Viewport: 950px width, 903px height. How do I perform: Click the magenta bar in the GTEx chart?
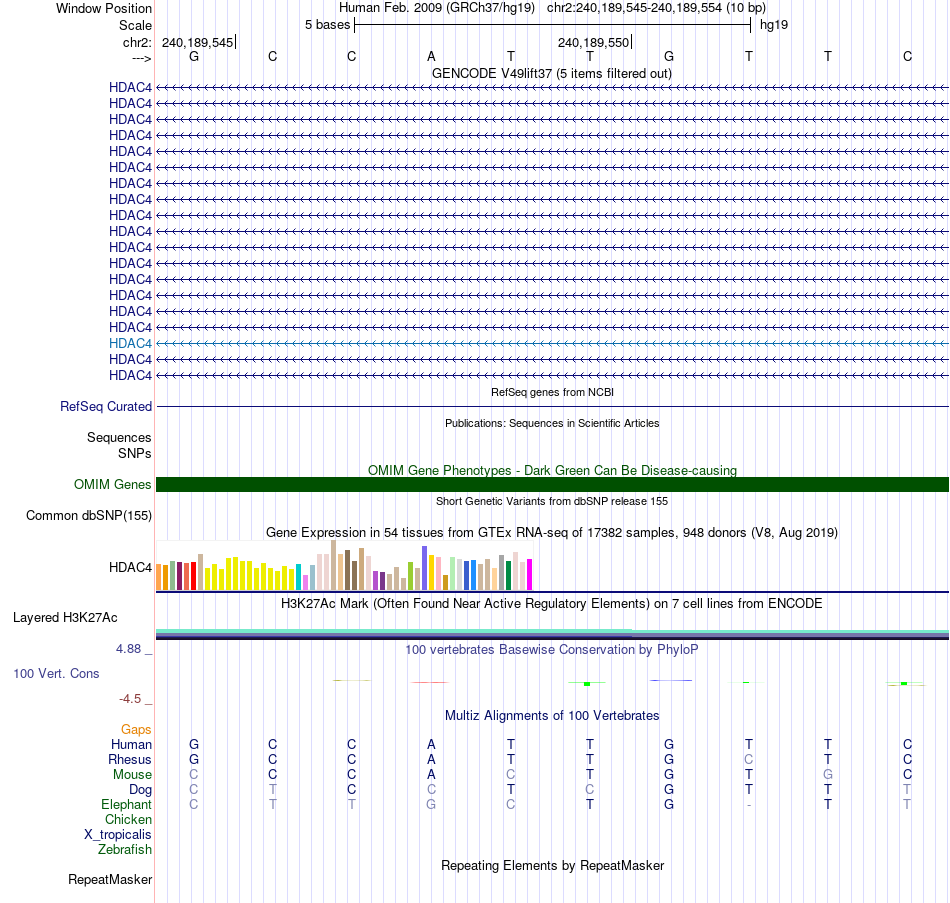(530, 575)
